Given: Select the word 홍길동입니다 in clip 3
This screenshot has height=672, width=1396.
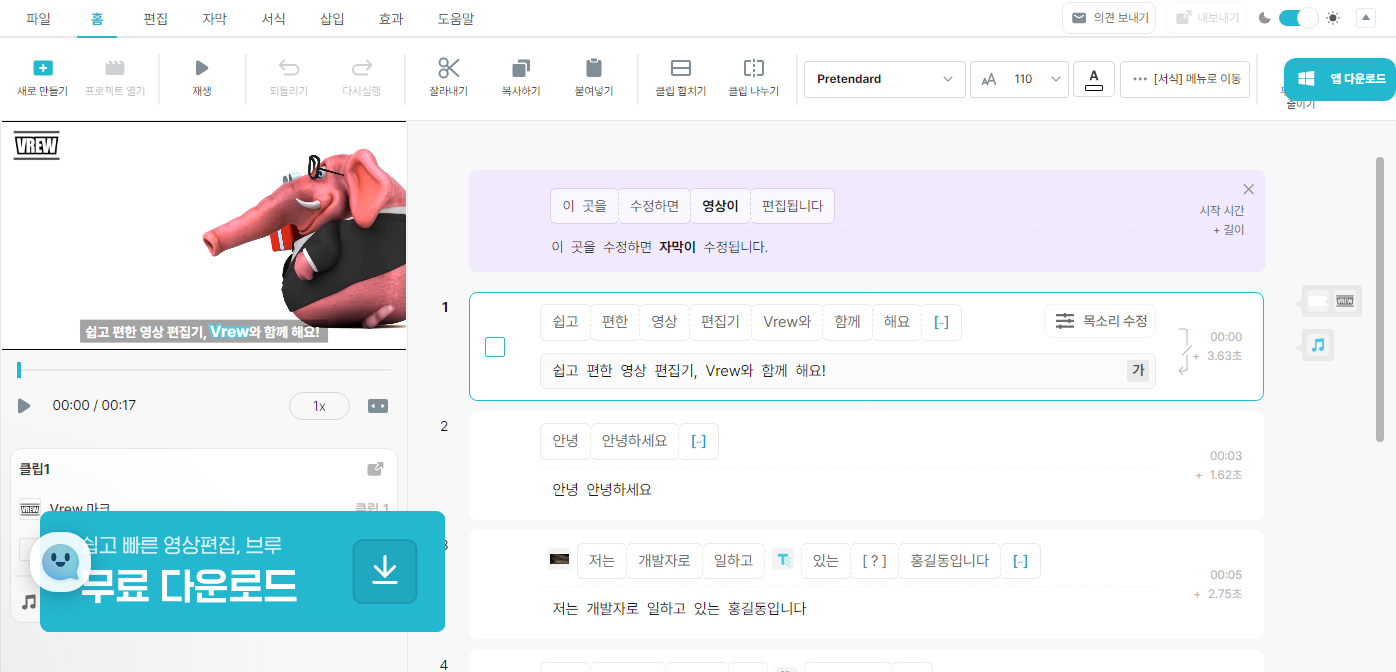Looking at the screenshot, I should point(949,561).
